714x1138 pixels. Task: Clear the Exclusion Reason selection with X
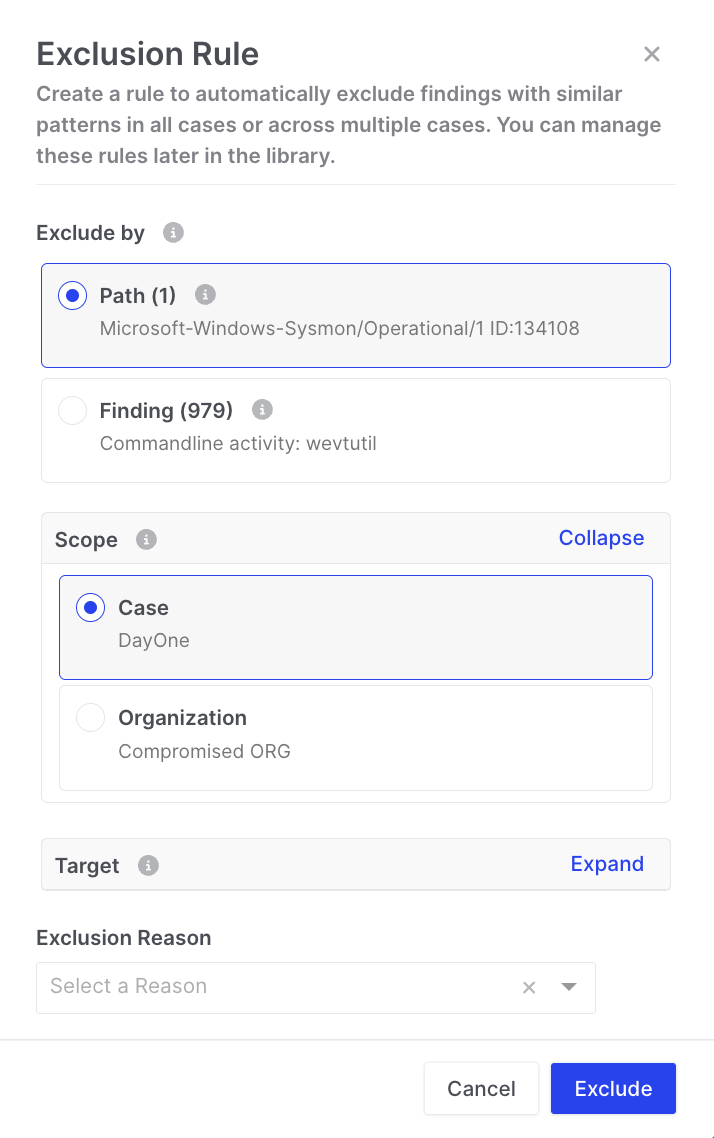point(529,988)
